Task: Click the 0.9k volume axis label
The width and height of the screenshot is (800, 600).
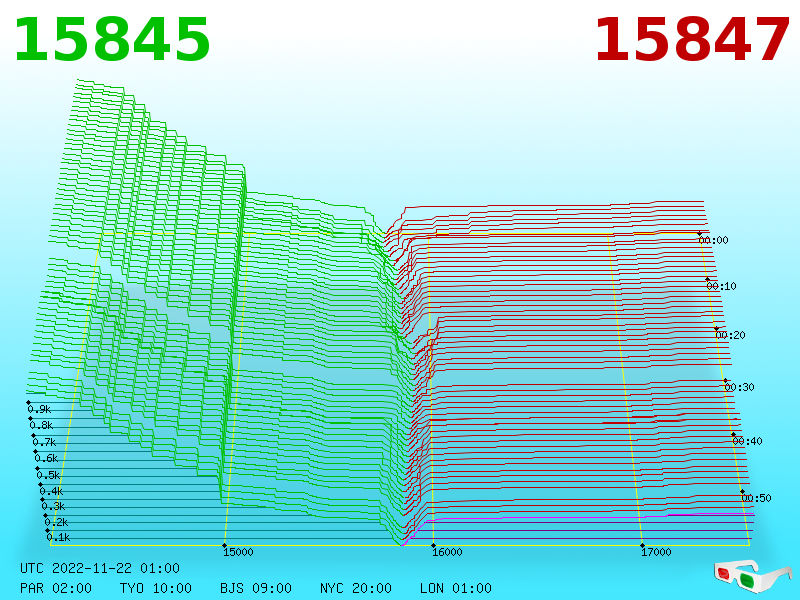Action: coord(39,409)
